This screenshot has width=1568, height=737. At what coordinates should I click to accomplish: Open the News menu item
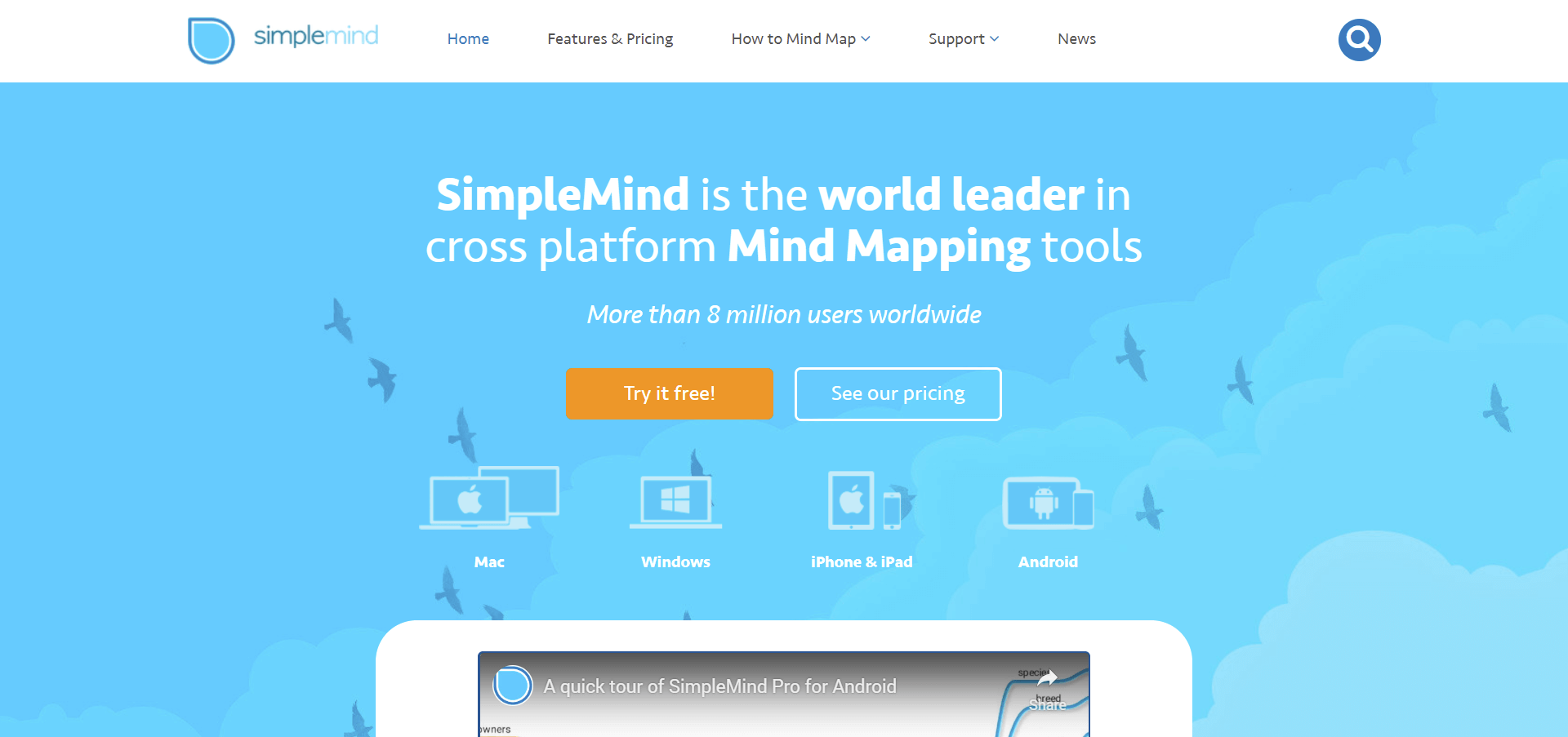pos(1076,38)
